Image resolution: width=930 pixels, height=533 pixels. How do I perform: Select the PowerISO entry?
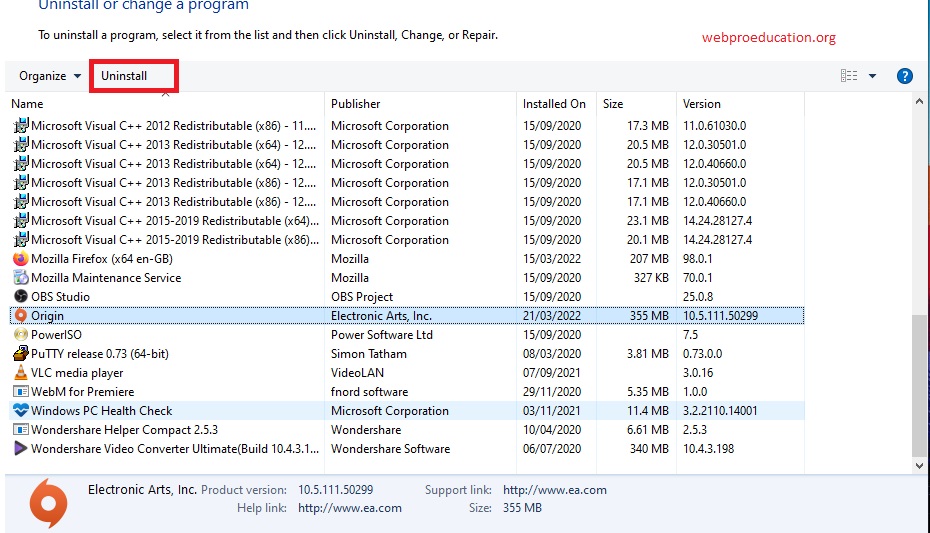[x=56, y=334]
